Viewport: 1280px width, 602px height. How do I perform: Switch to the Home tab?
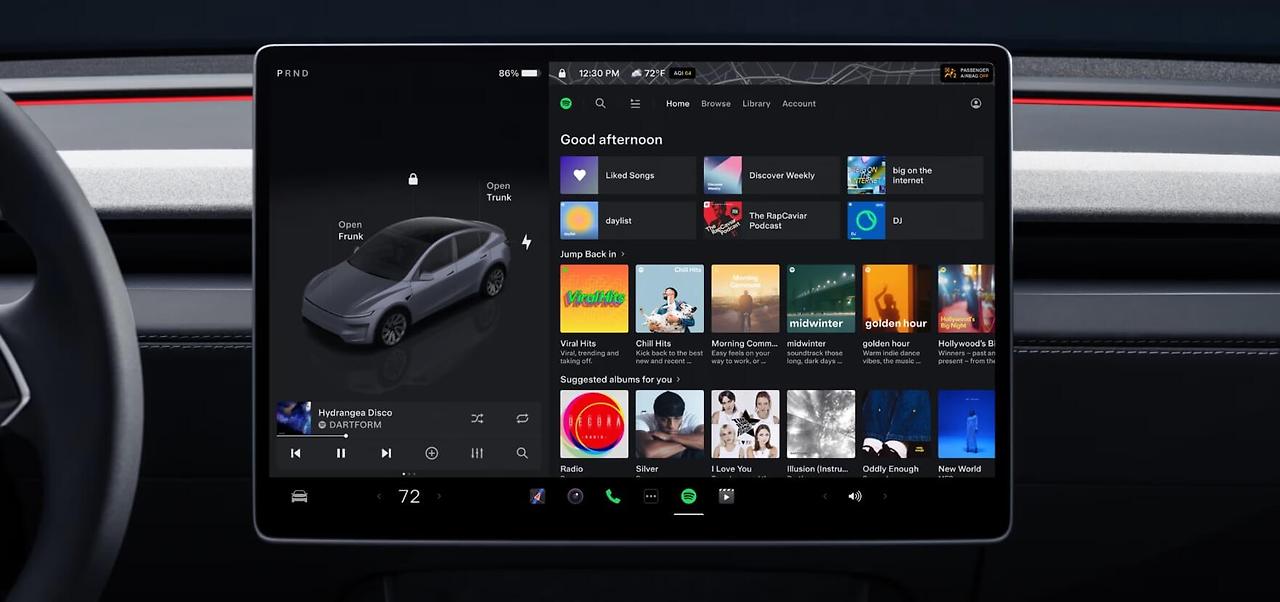tap(678, 103)
